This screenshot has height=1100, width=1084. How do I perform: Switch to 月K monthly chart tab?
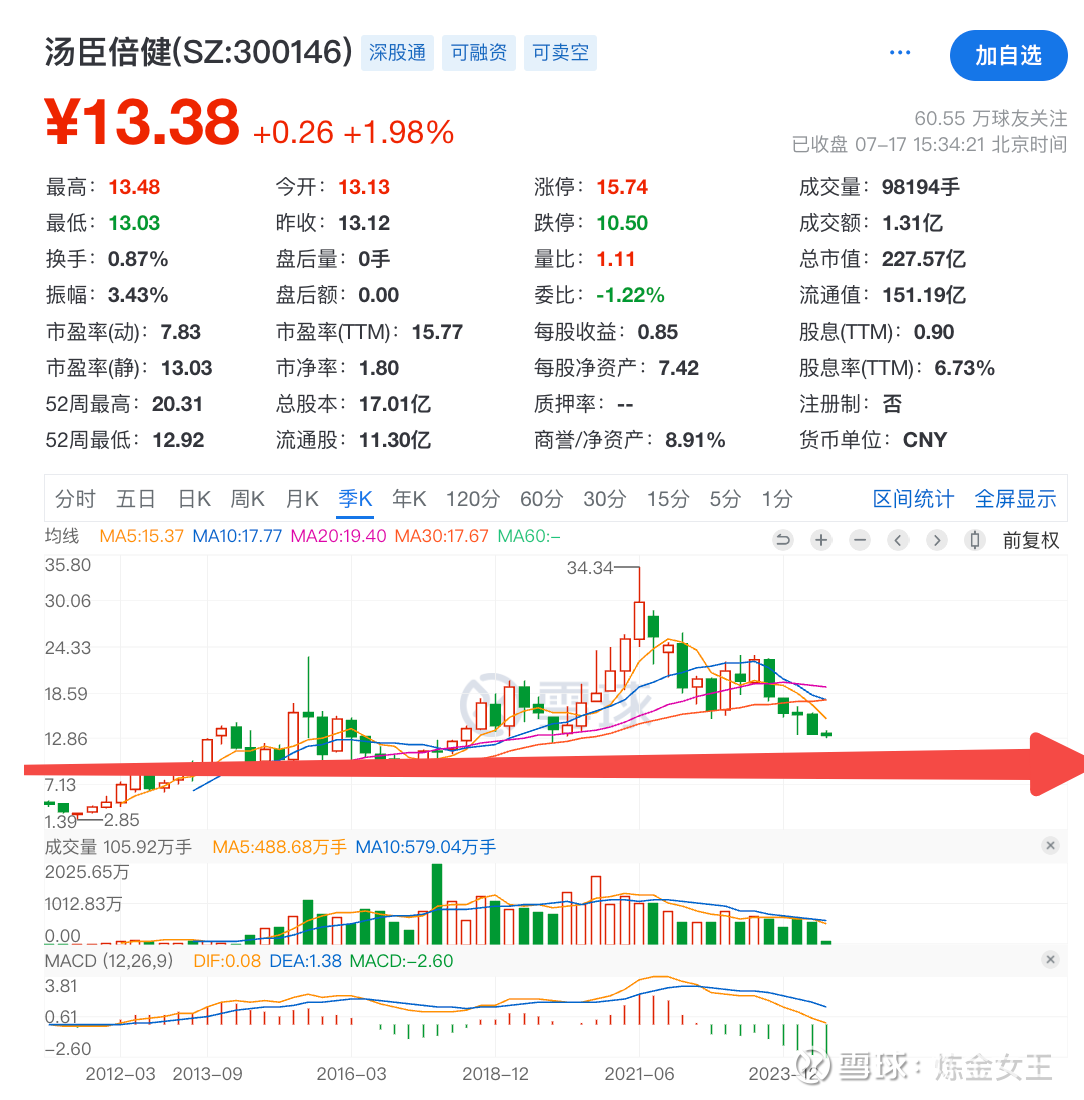tap(302, 499)
